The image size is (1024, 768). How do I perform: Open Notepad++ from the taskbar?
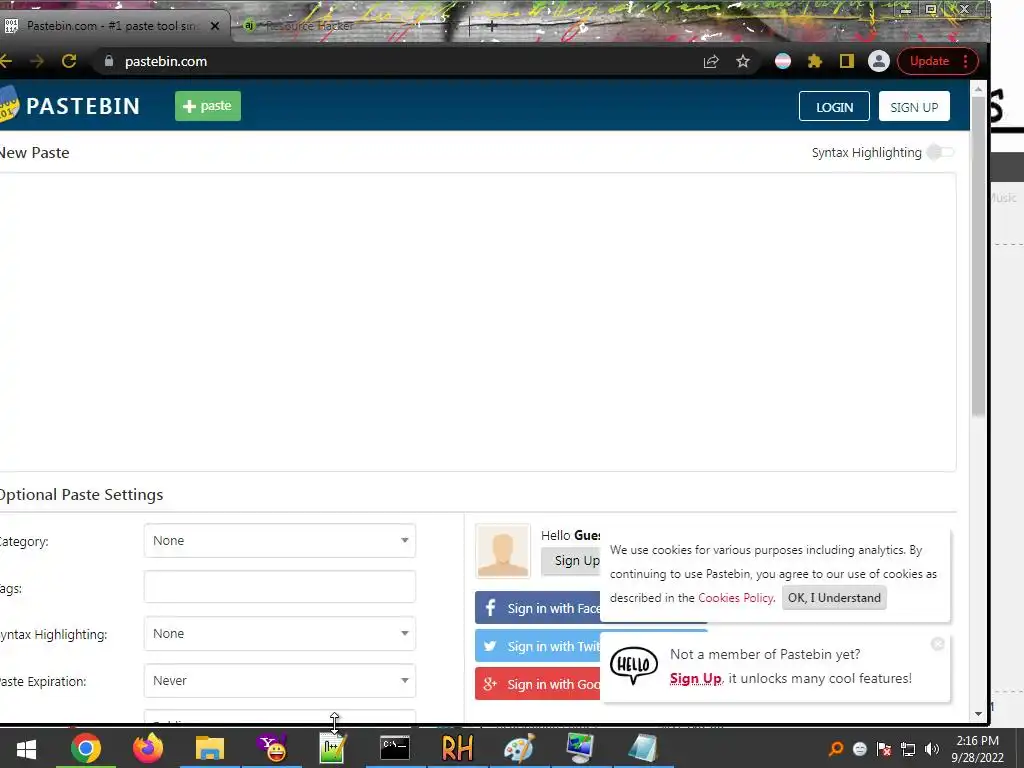[x=332, y=748]
